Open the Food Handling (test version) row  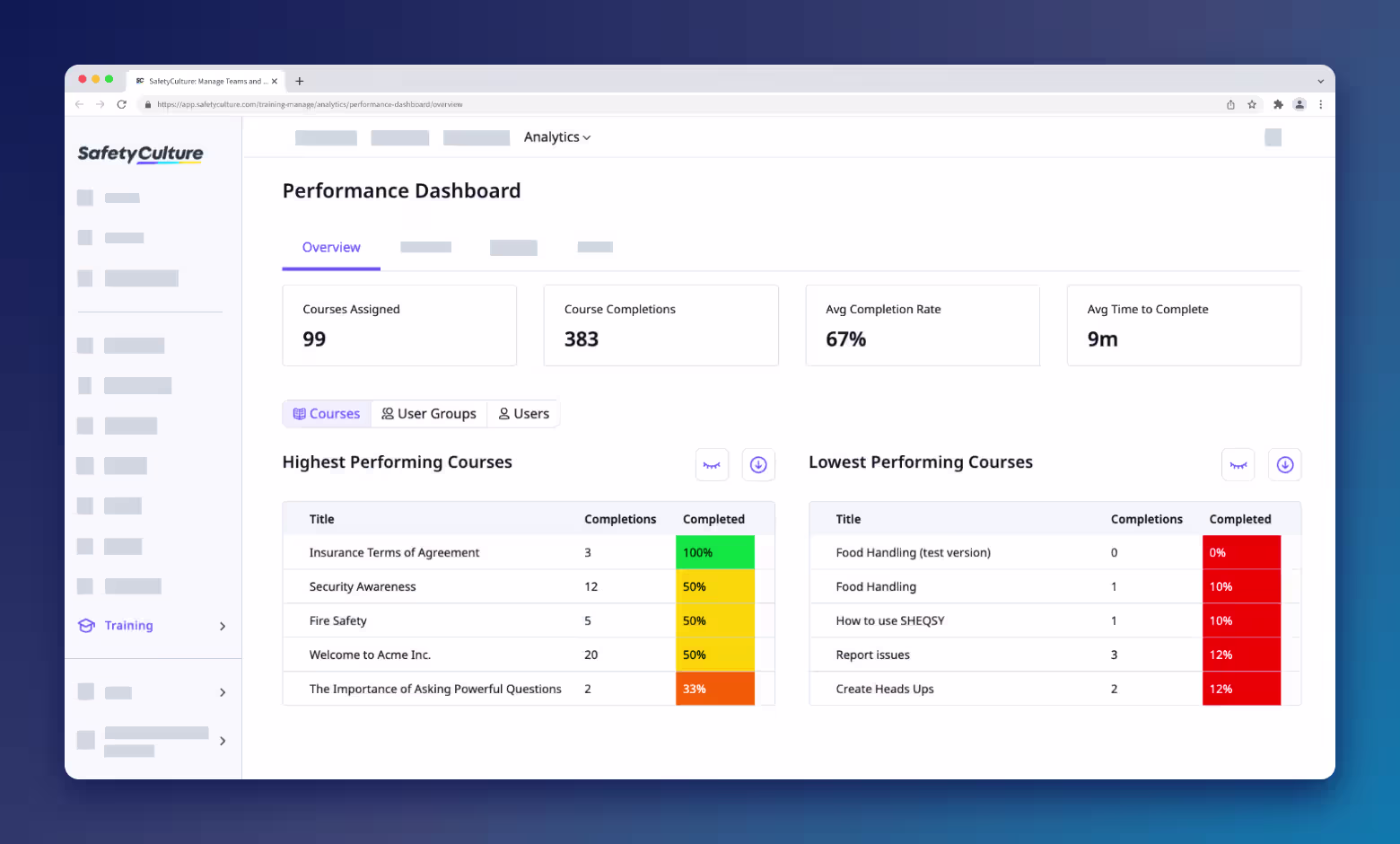tap(1055, 552)
